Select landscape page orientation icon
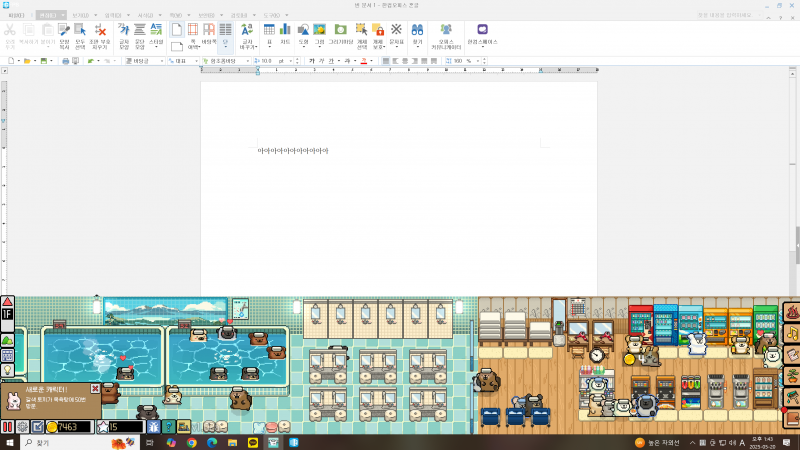The width and height of the screenshot is (800, 450). click(x=177, y=47)
